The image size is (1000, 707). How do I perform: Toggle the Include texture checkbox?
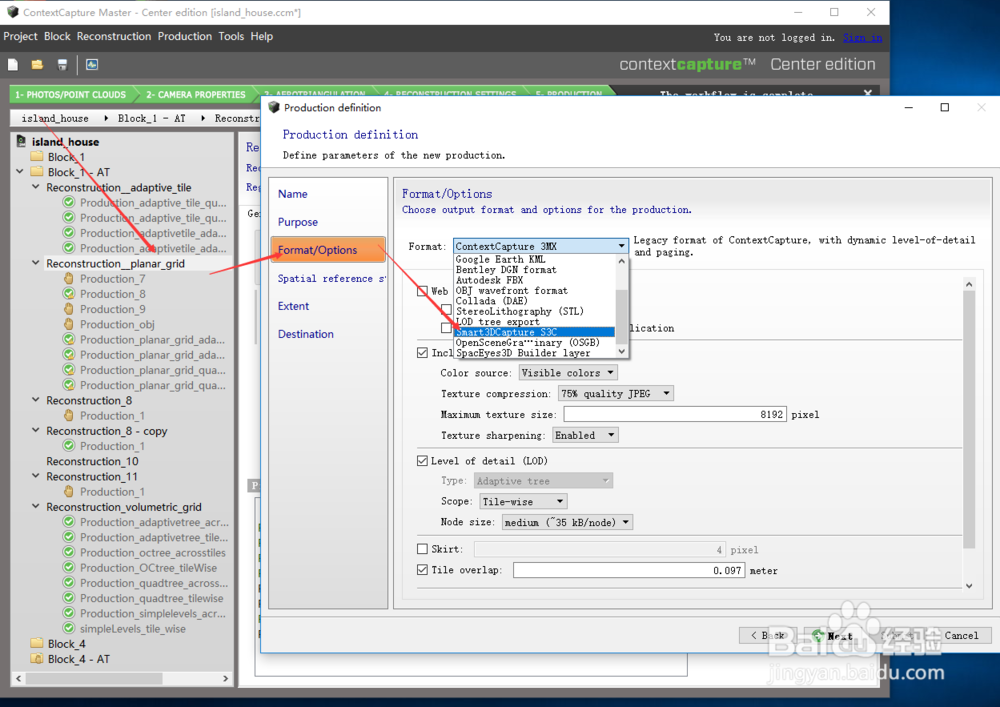(422, 353)
